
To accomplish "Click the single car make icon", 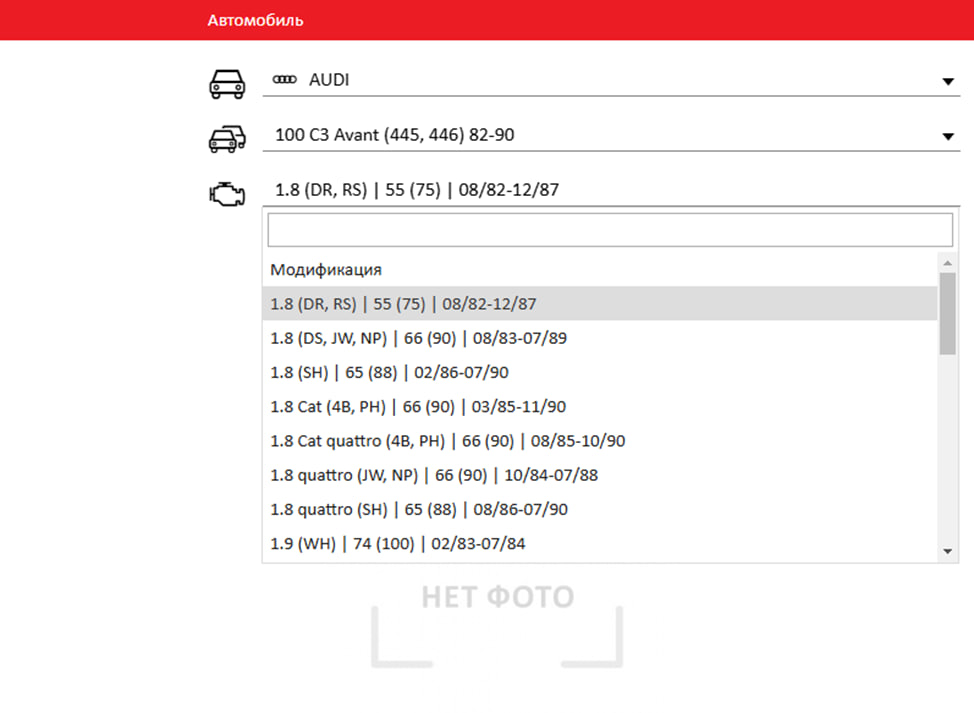I will pyautogui.click(x=227, y=84).
